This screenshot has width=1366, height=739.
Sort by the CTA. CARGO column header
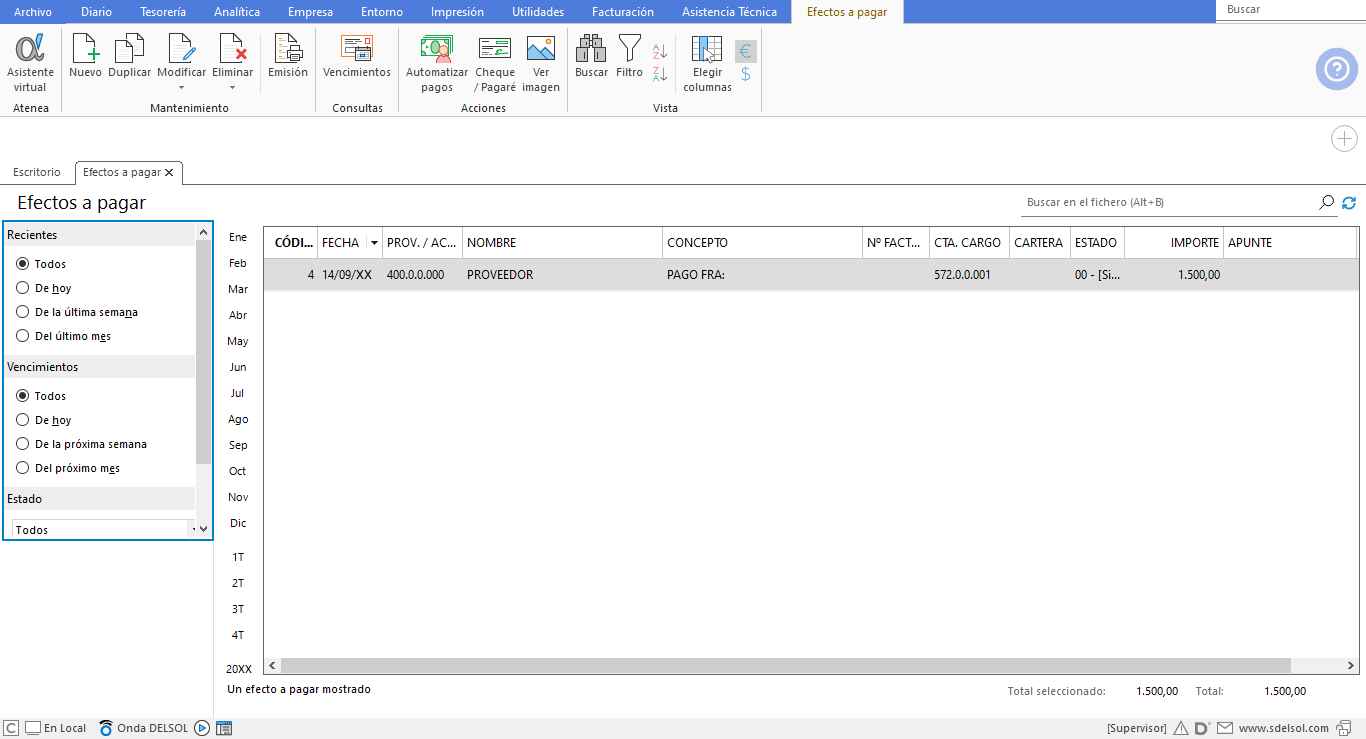point(969,243)
